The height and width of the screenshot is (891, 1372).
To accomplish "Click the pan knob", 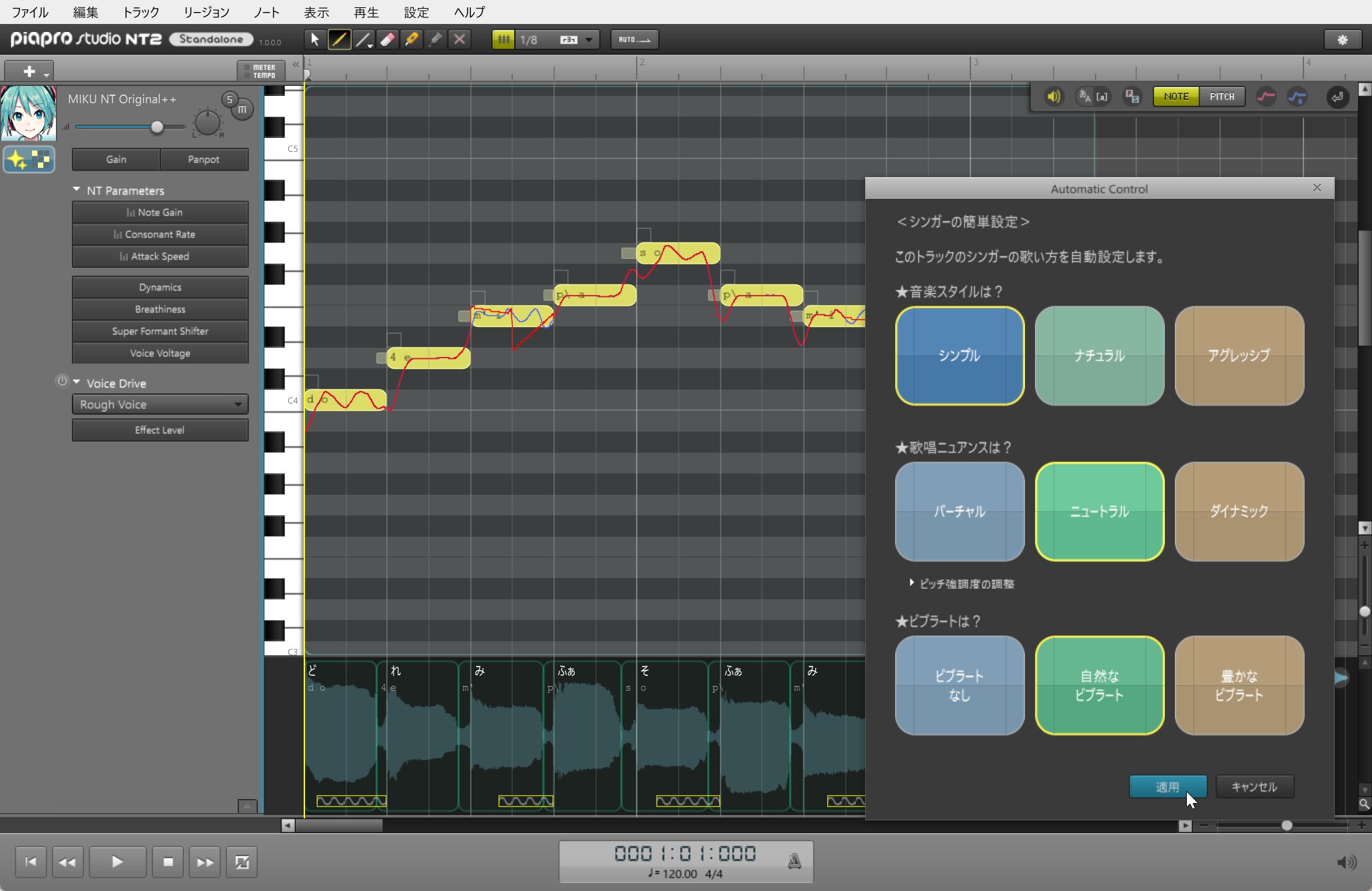I will (207, 124).
